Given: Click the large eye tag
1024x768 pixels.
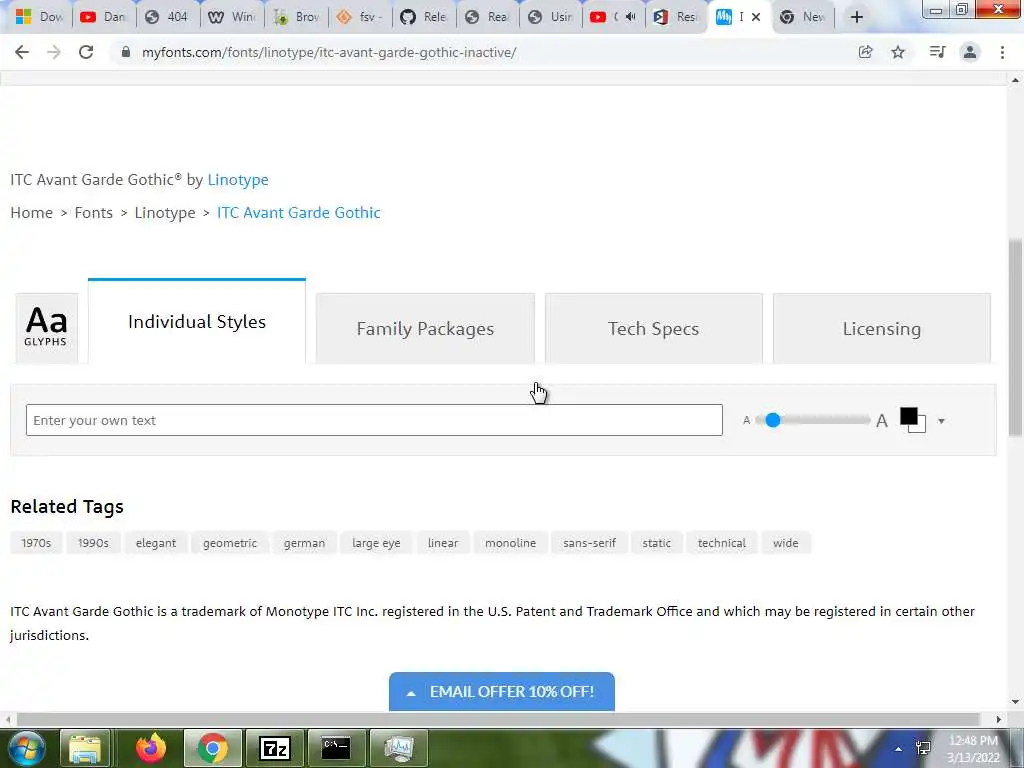Looking at the screenshot, I should (x=376, y=543).
